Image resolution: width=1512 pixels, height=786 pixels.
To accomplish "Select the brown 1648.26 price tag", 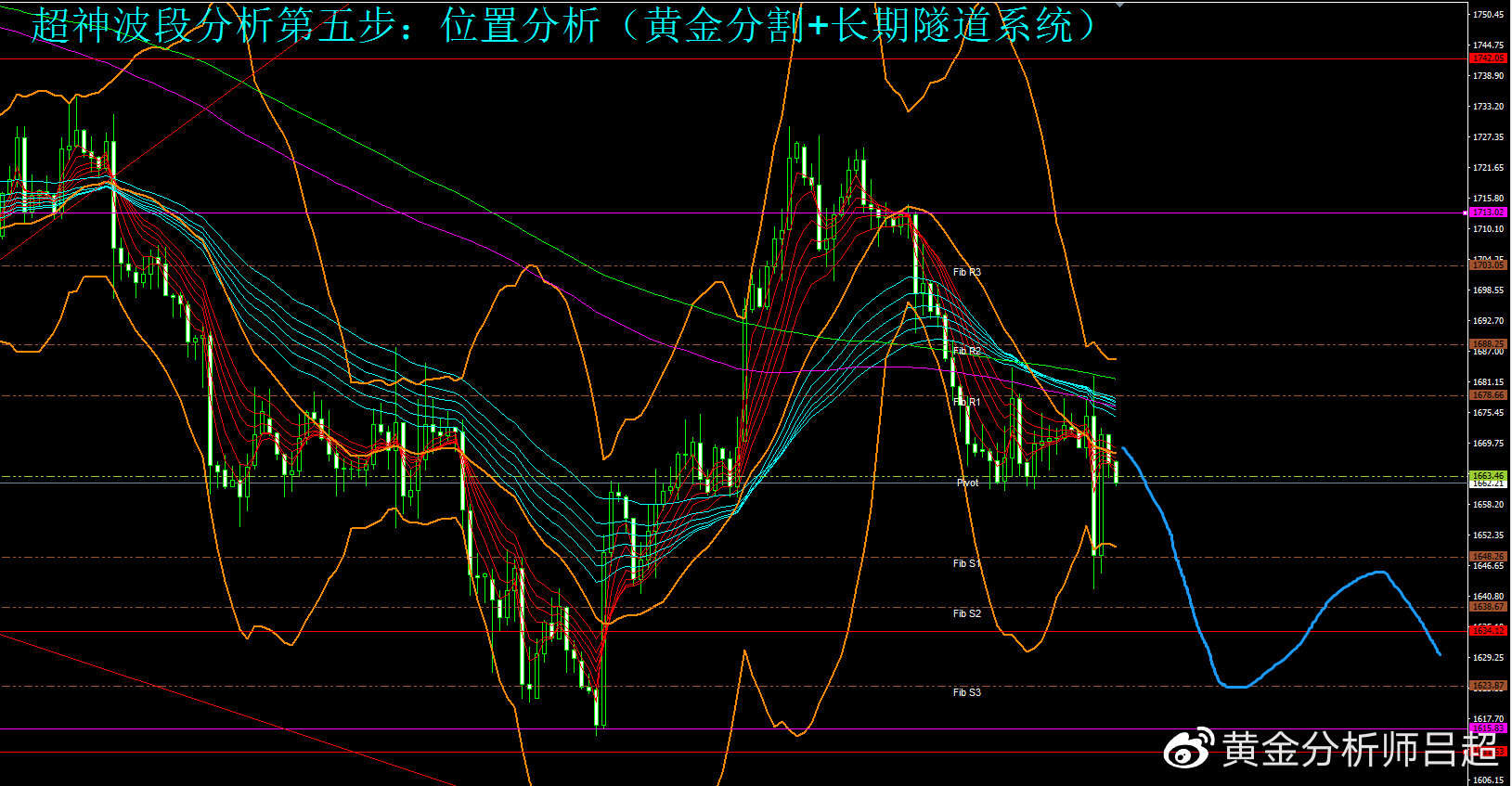I will pos(1488,557).
